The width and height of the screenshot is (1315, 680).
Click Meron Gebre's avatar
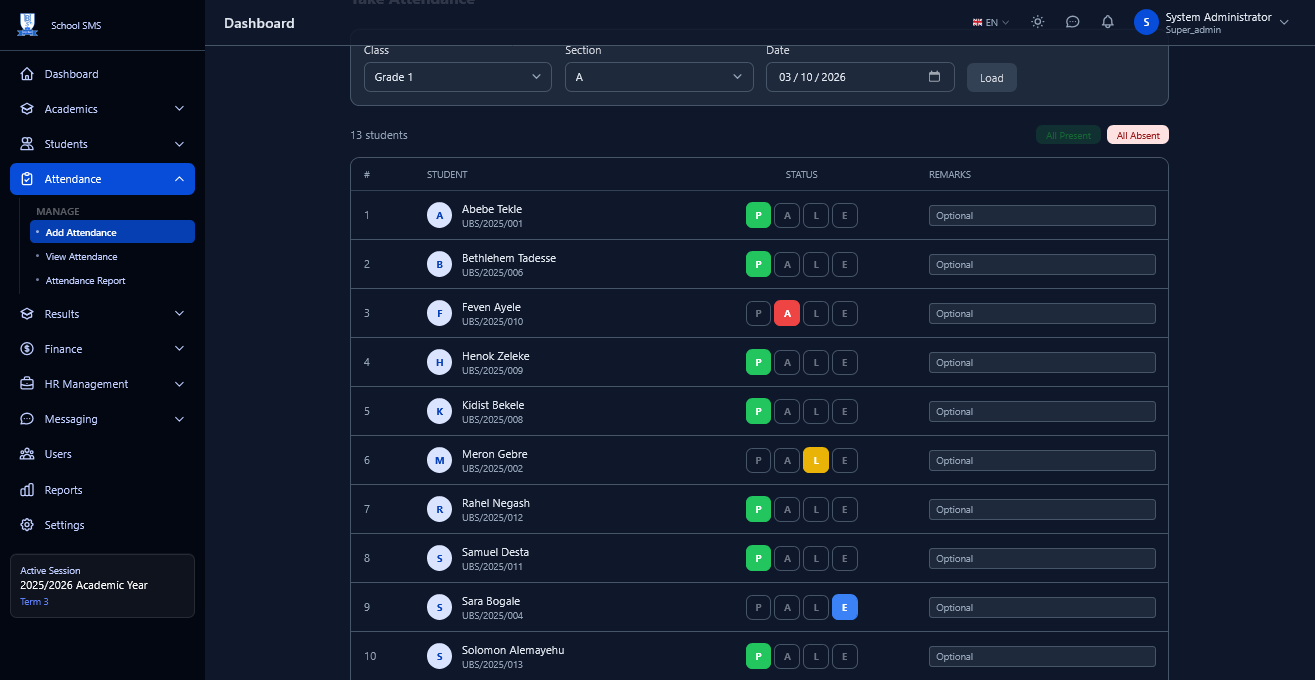coord(439,460)
